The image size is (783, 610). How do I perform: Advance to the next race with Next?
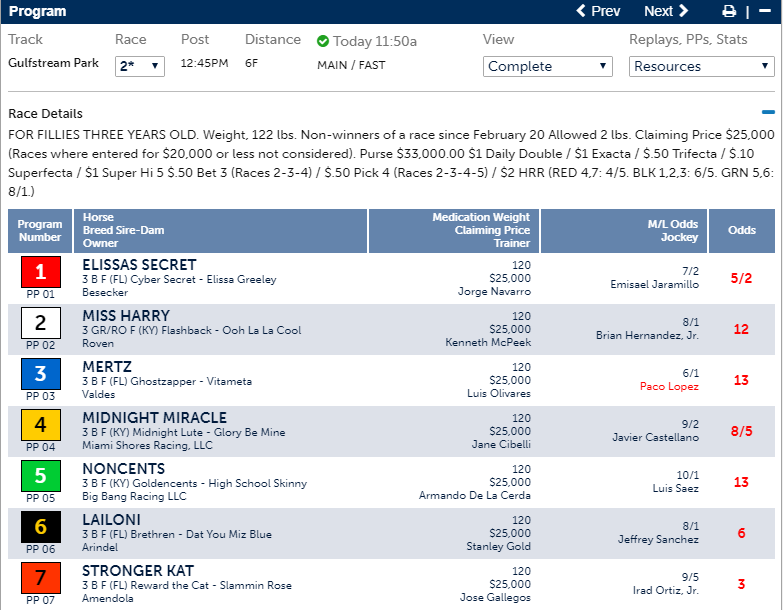click(x=666, y=12)
